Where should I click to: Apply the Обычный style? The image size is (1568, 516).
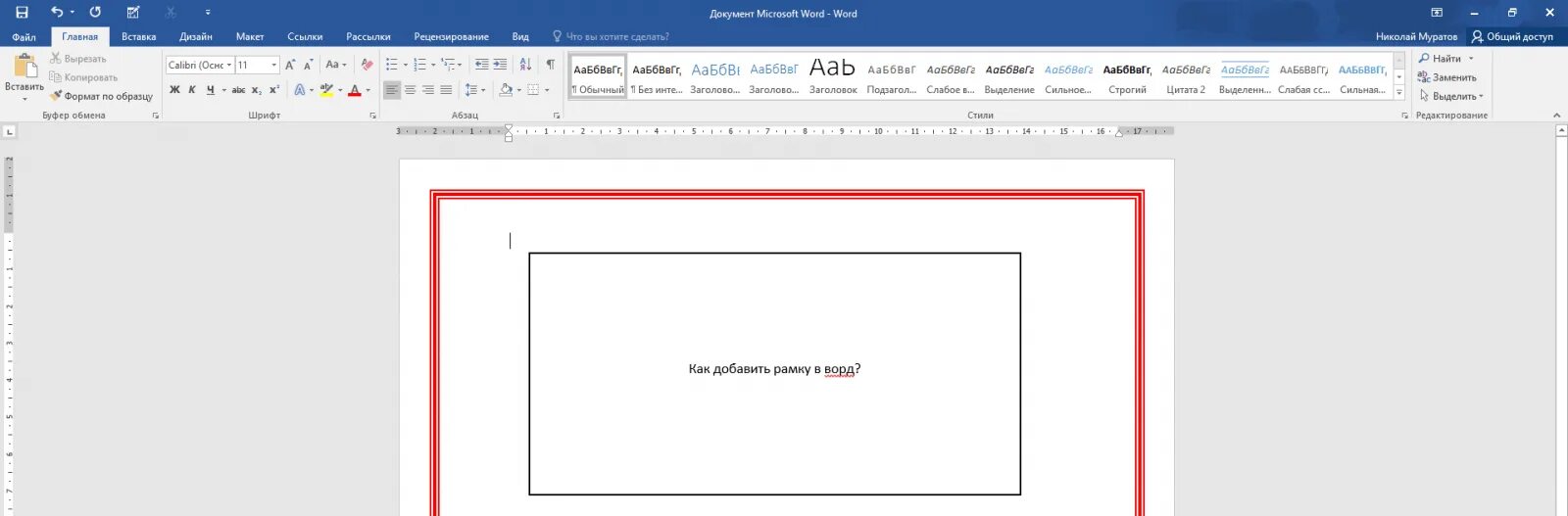tap(598, 77)
